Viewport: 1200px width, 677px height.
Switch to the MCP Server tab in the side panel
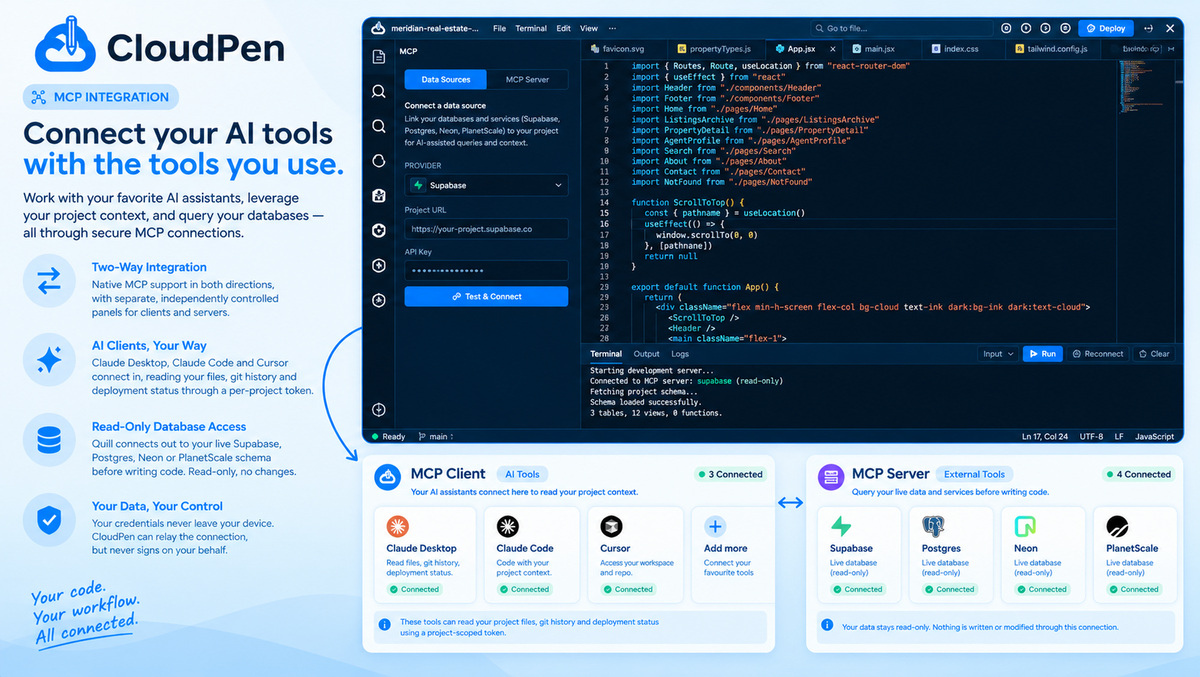(x=527, y=79)
